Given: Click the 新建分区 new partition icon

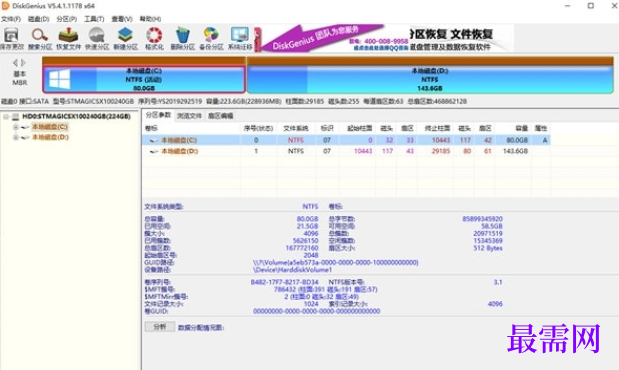Looking at the screenshot, I should click(126, 38).
